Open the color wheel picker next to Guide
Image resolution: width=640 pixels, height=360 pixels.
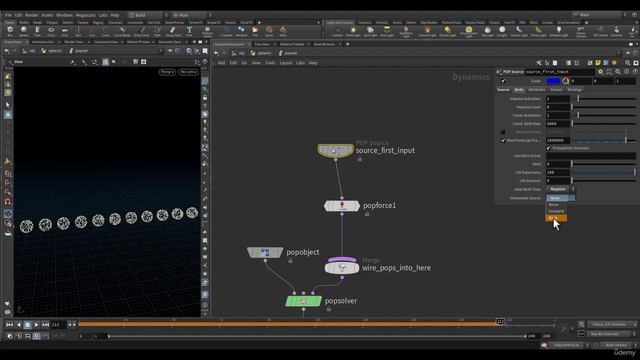tap(565, 81)
